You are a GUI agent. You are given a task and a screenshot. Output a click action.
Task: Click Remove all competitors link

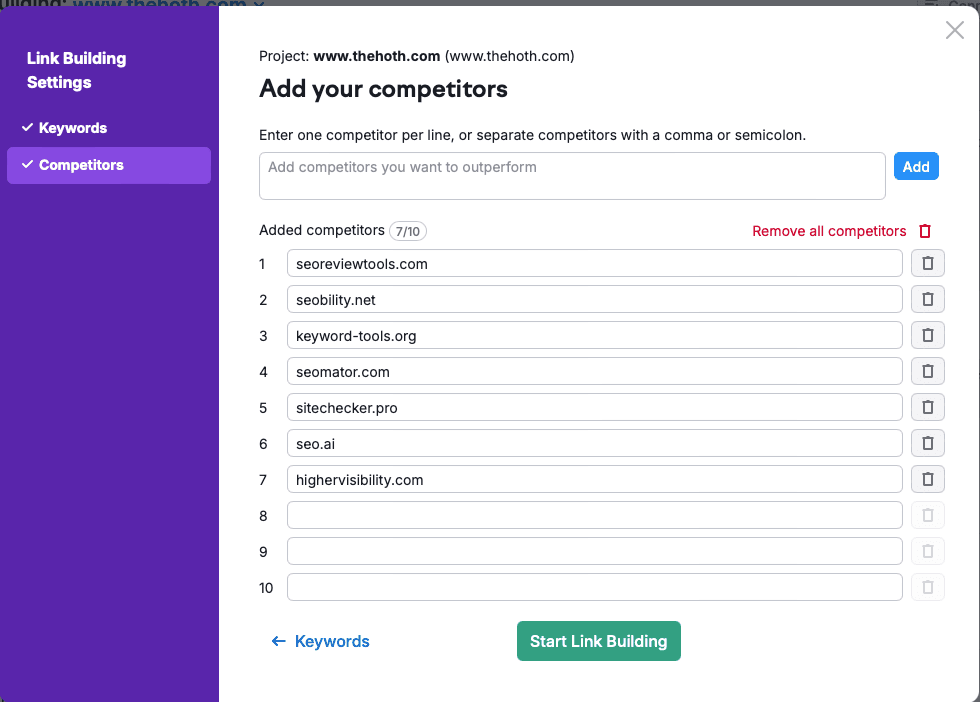pyautogui.click(x=829, y=231)
